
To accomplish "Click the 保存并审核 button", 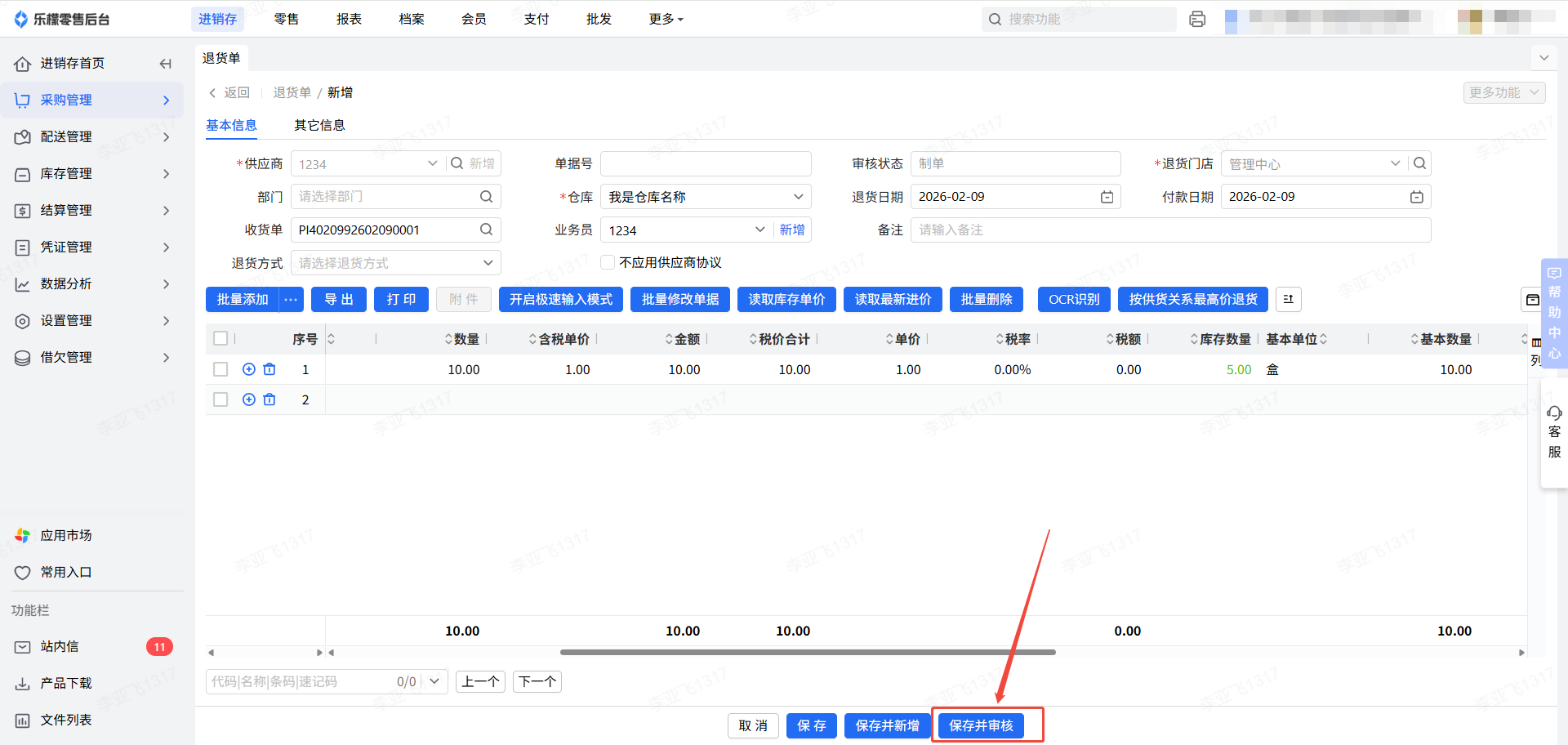I will tap(981, 725).
